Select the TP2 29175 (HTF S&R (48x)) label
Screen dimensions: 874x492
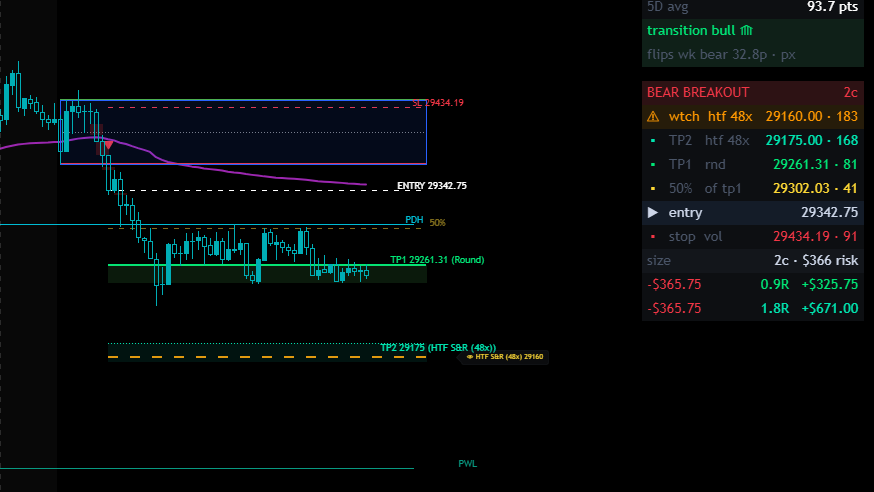438,348
